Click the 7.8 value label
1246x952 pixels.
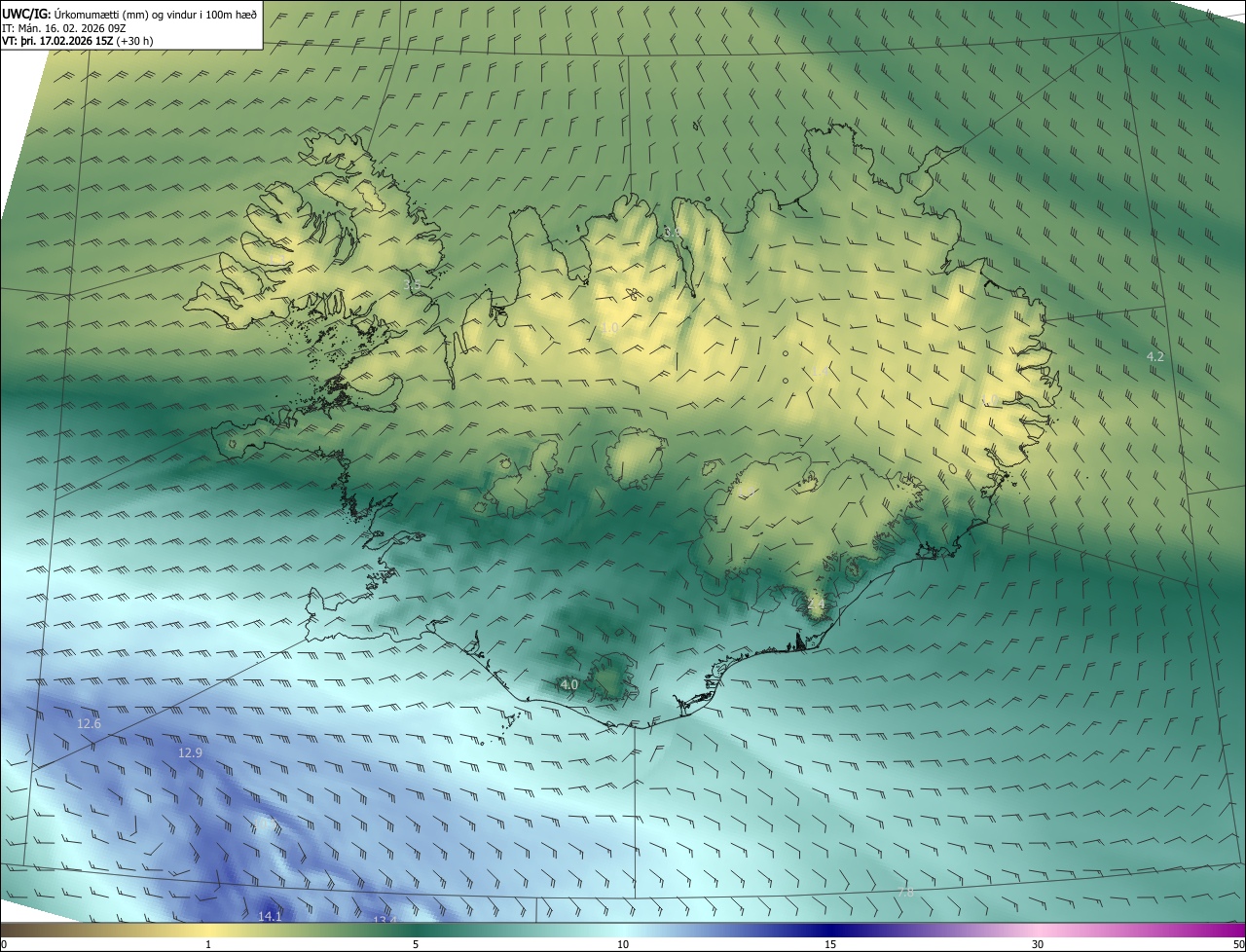tap(905, 892)
